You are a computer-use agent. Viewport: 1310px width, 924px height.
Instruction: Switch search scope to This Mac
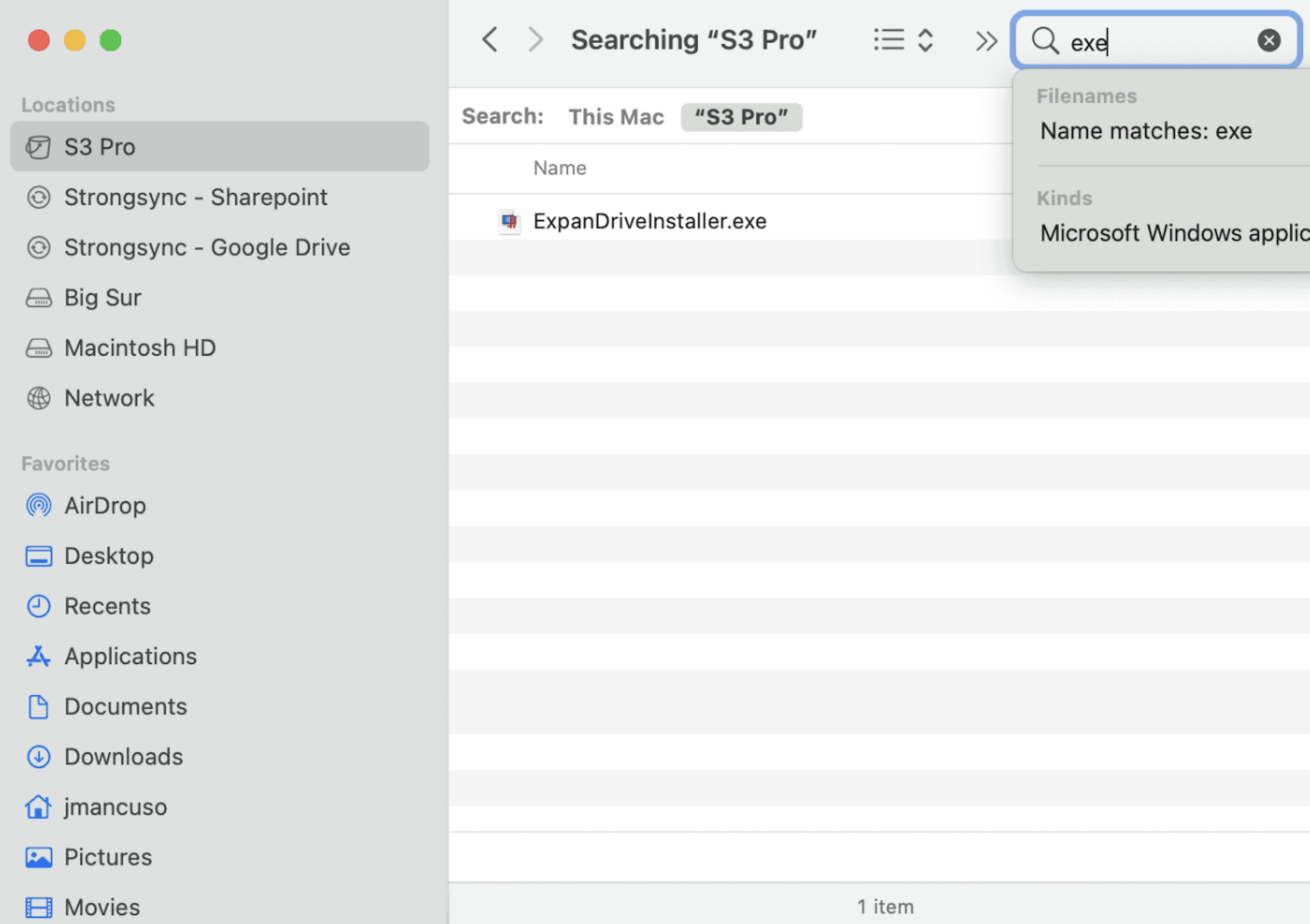(616, 117)
